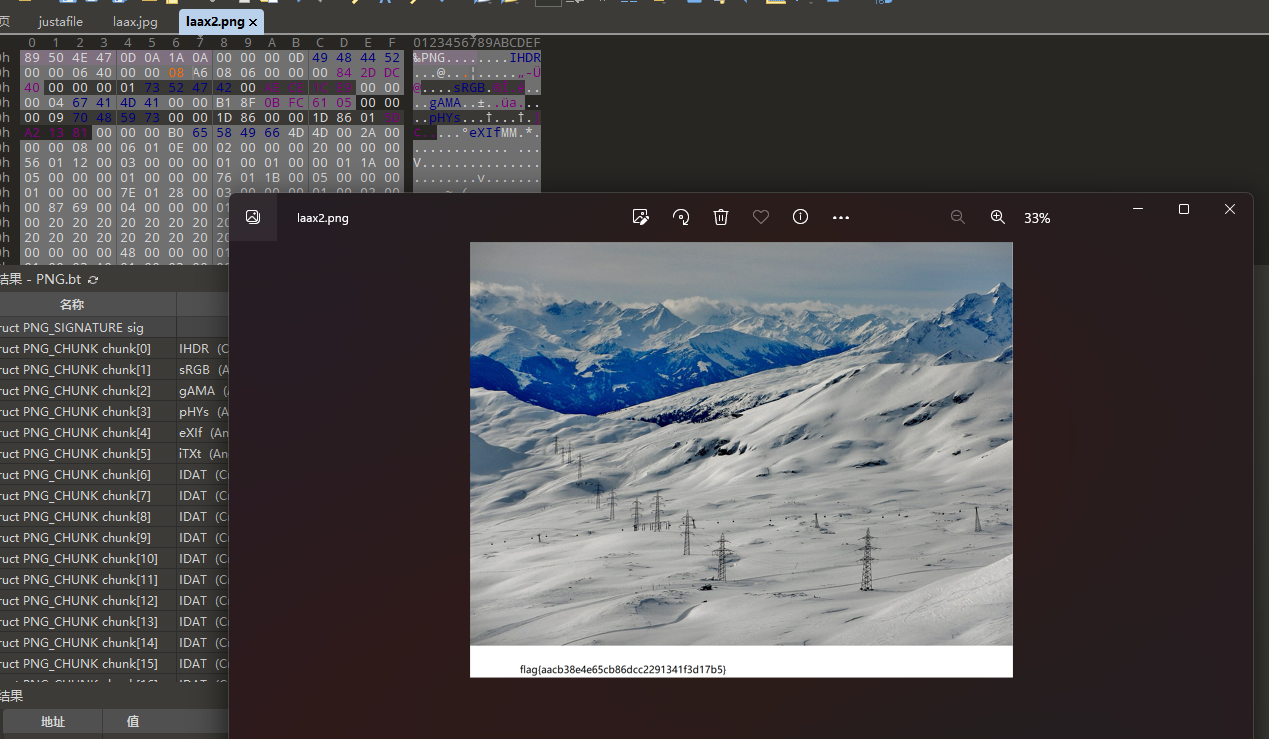The width and height of the screenshot is (1269, 739).
Task: Open the Edit image tool
Action: coord(641,217)
